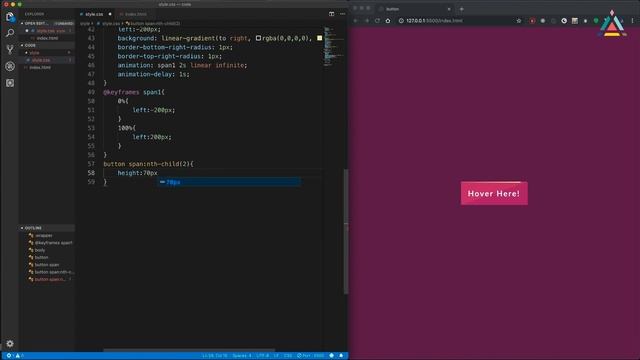
Task: Reload the browser page
Action: click(x=377, y=21)
